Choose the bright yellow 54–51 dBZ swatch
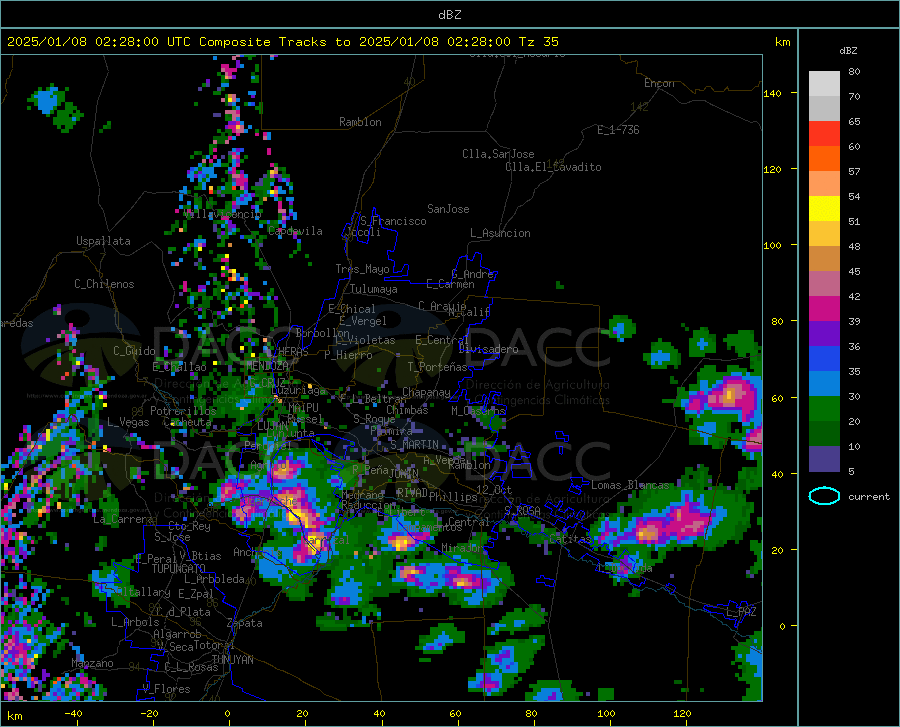The image size is (900, 727). [x=824, y=209]
